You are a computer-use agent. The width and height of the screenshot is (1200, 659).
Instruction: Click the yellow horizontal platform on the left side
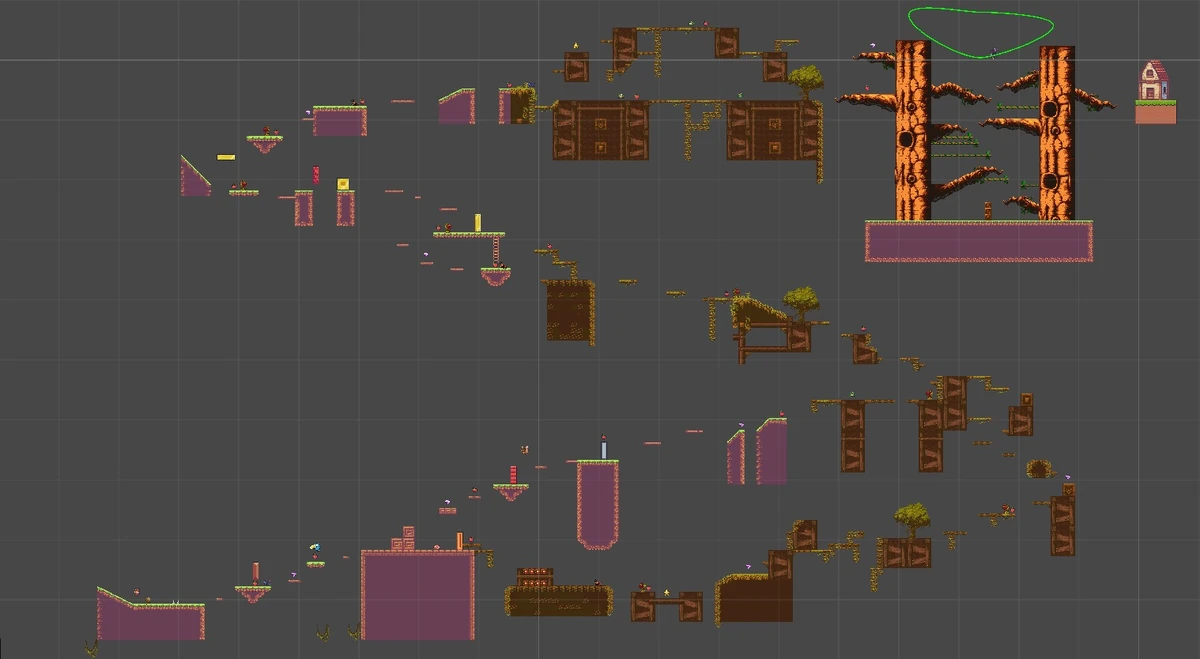tap(226, 157)
